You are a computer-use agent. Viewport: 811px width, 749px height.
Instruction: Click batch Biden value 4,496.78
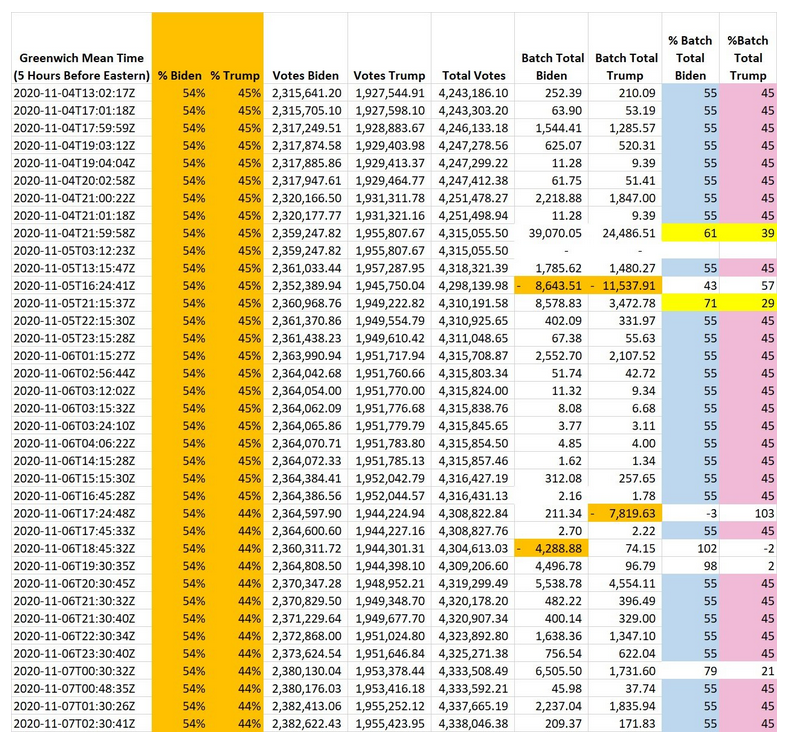559,566
